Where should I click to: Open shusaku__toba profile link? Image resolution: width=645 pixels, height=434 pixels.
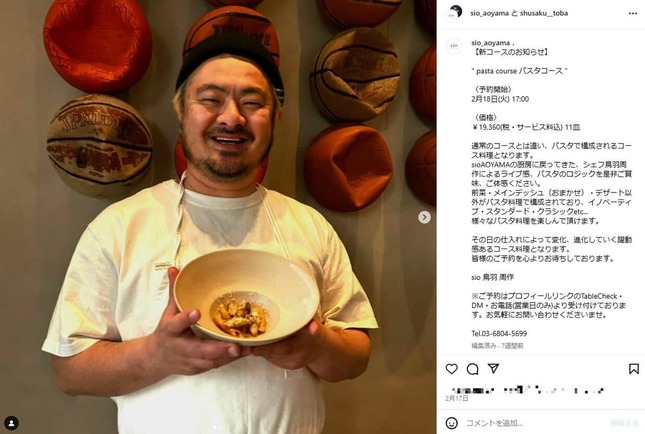click(x=544, y=14)
